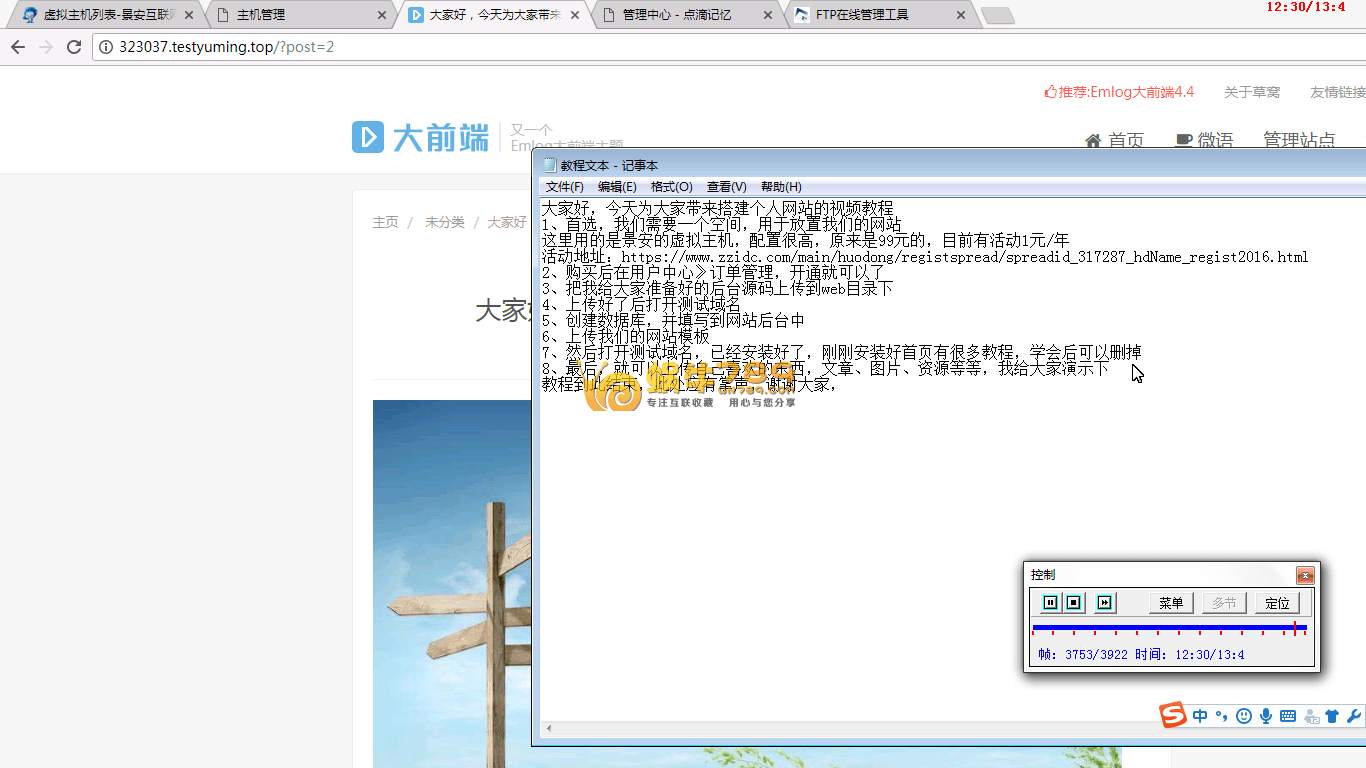Open the 格式(O) menu in Notepad
Screen dimensions: 1366x768
pos(671,187)
